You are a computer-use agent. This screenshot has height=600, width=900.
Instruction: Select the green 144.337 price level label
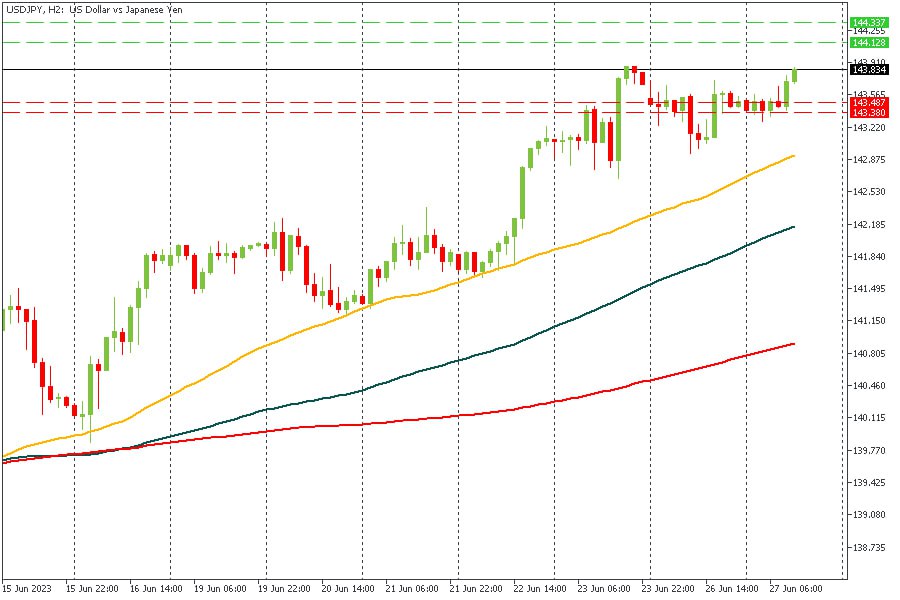(869, 23)
